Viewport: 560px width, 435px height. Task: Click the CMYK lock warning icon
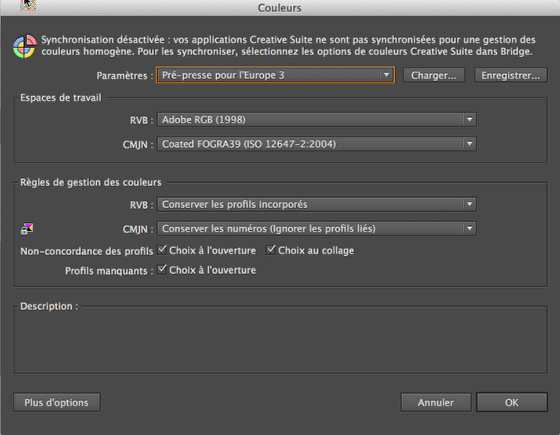click(27, 229)
